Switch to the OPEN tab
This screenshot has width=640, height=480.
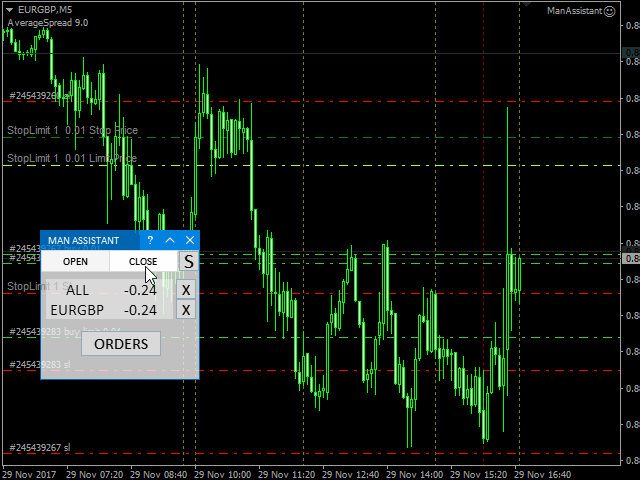pos(75,262)
